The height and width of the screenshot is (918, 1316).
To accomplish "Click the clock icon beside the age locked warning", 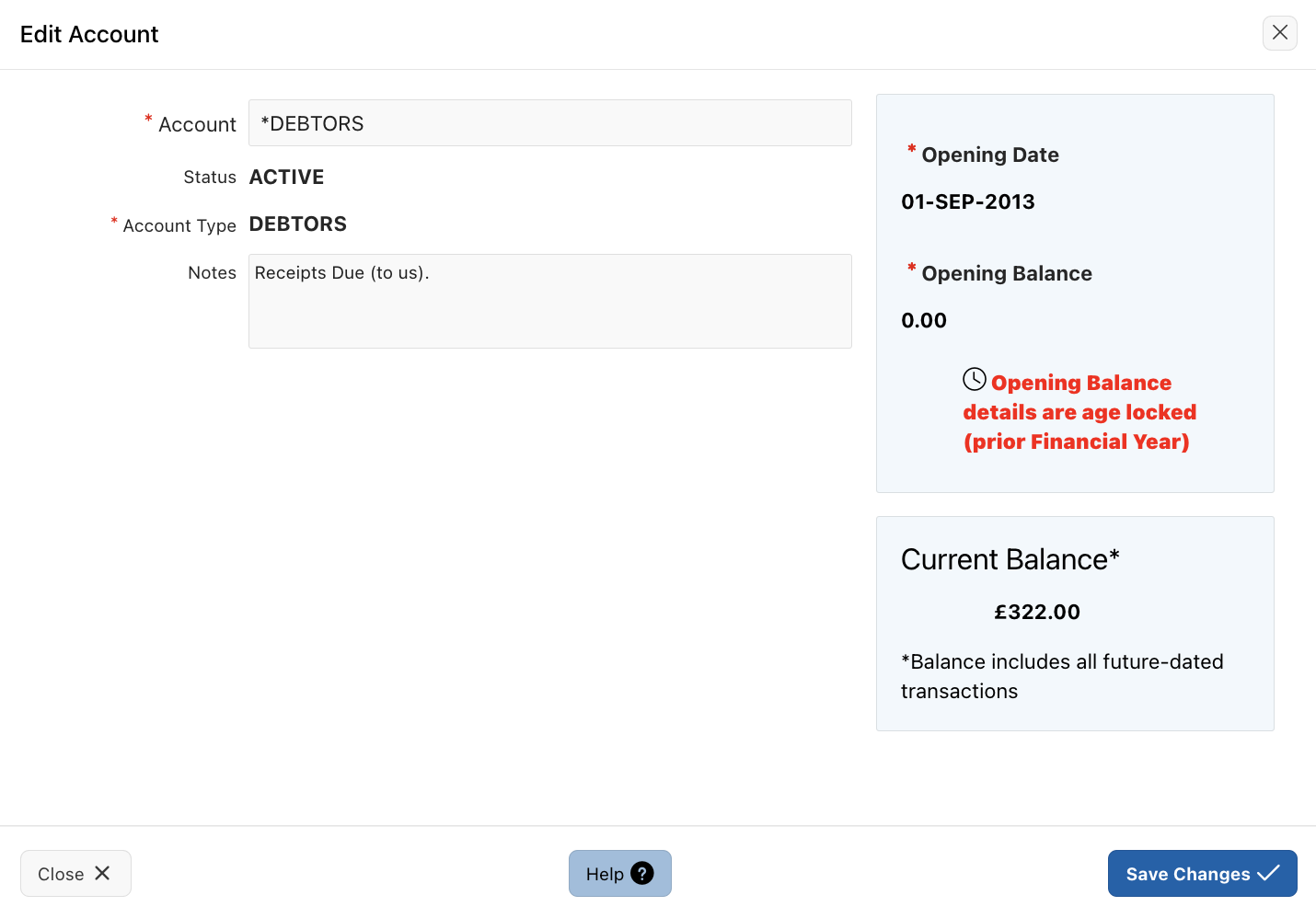I will (x=975, y=377).
